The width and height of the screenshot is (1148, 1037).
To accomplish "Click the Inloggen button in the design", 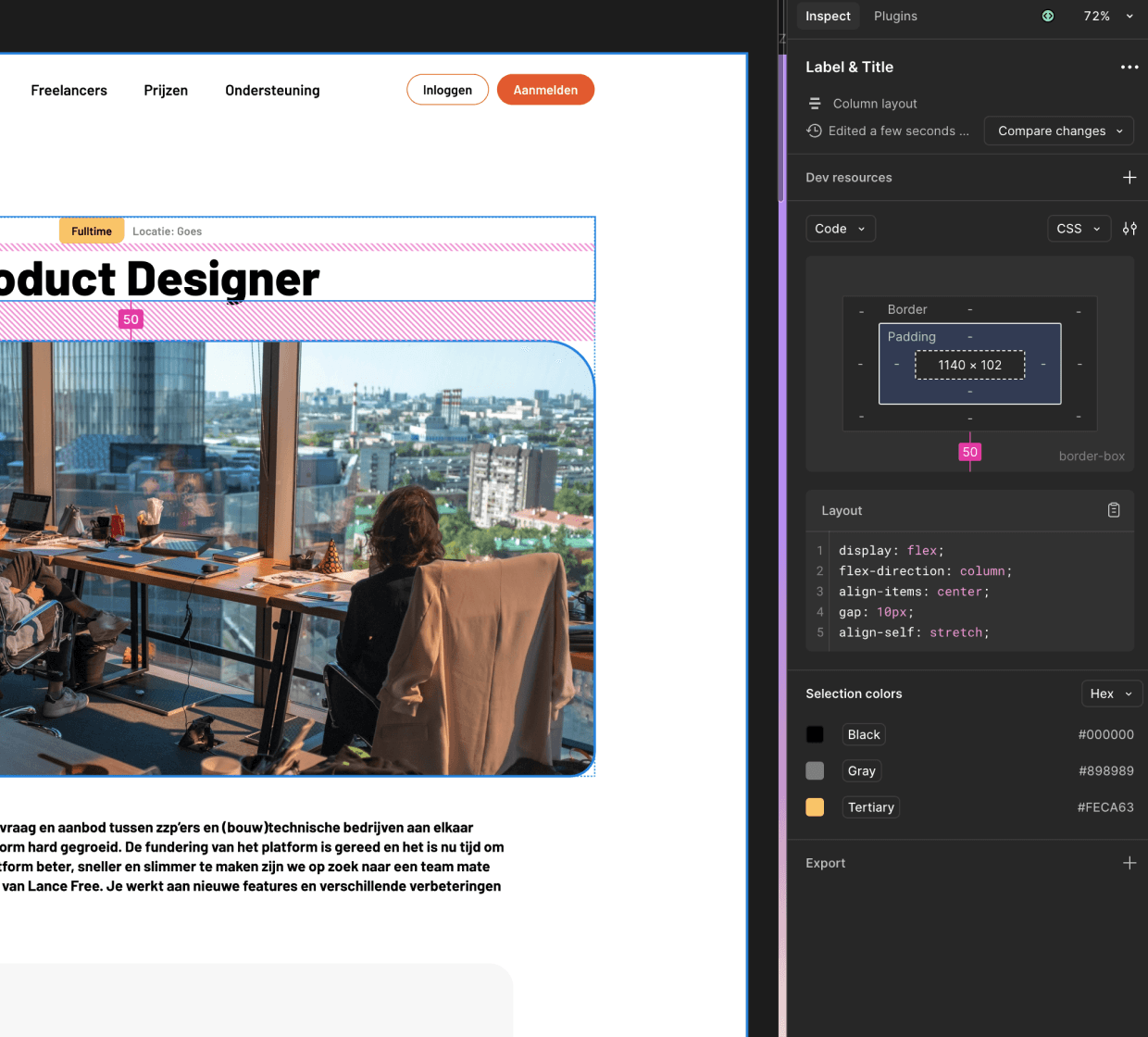I will coord(447,90).
